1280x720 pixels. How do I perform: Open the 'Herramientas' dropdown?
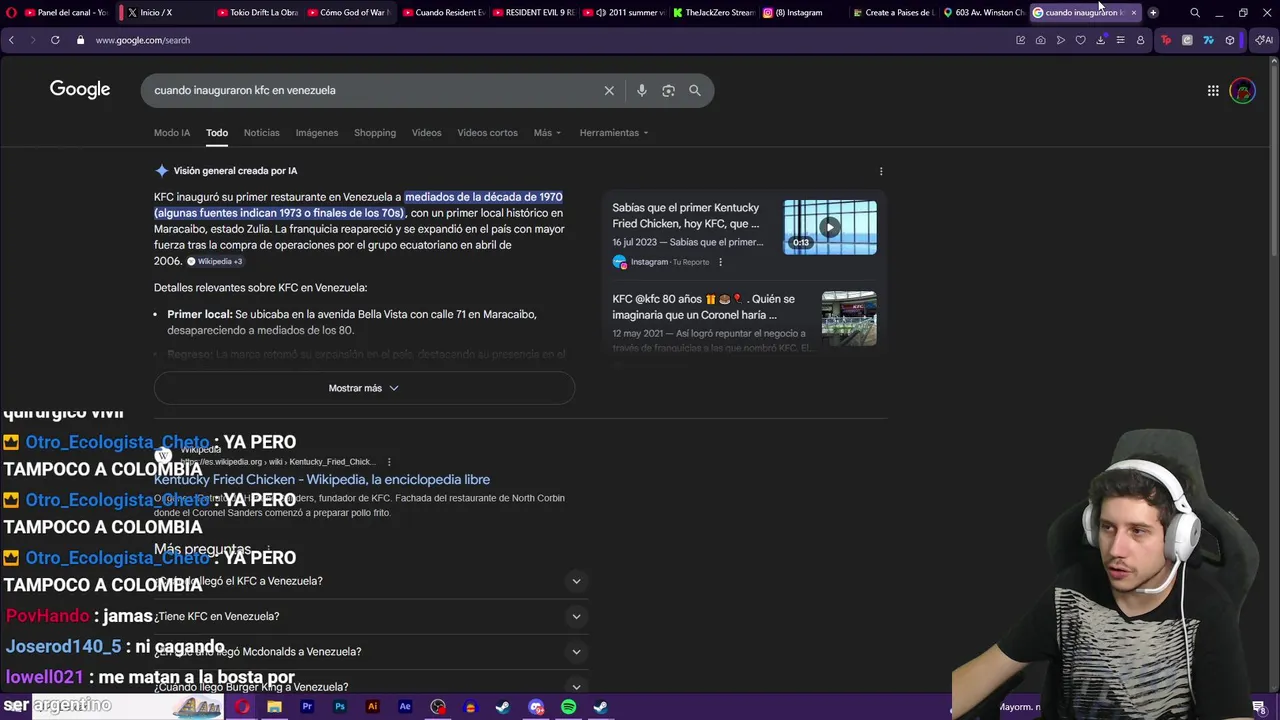click(x=614, y=133)
